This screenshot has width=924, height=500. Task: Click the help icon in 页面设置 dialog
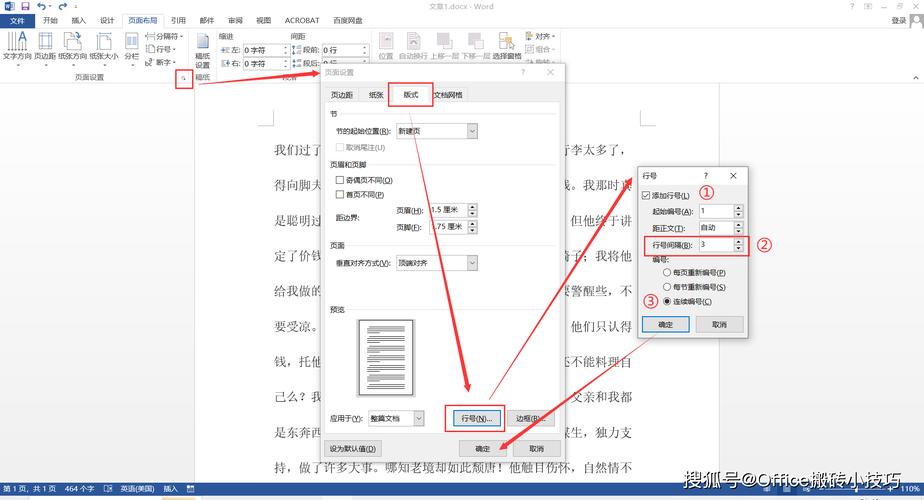click(523, 72)
